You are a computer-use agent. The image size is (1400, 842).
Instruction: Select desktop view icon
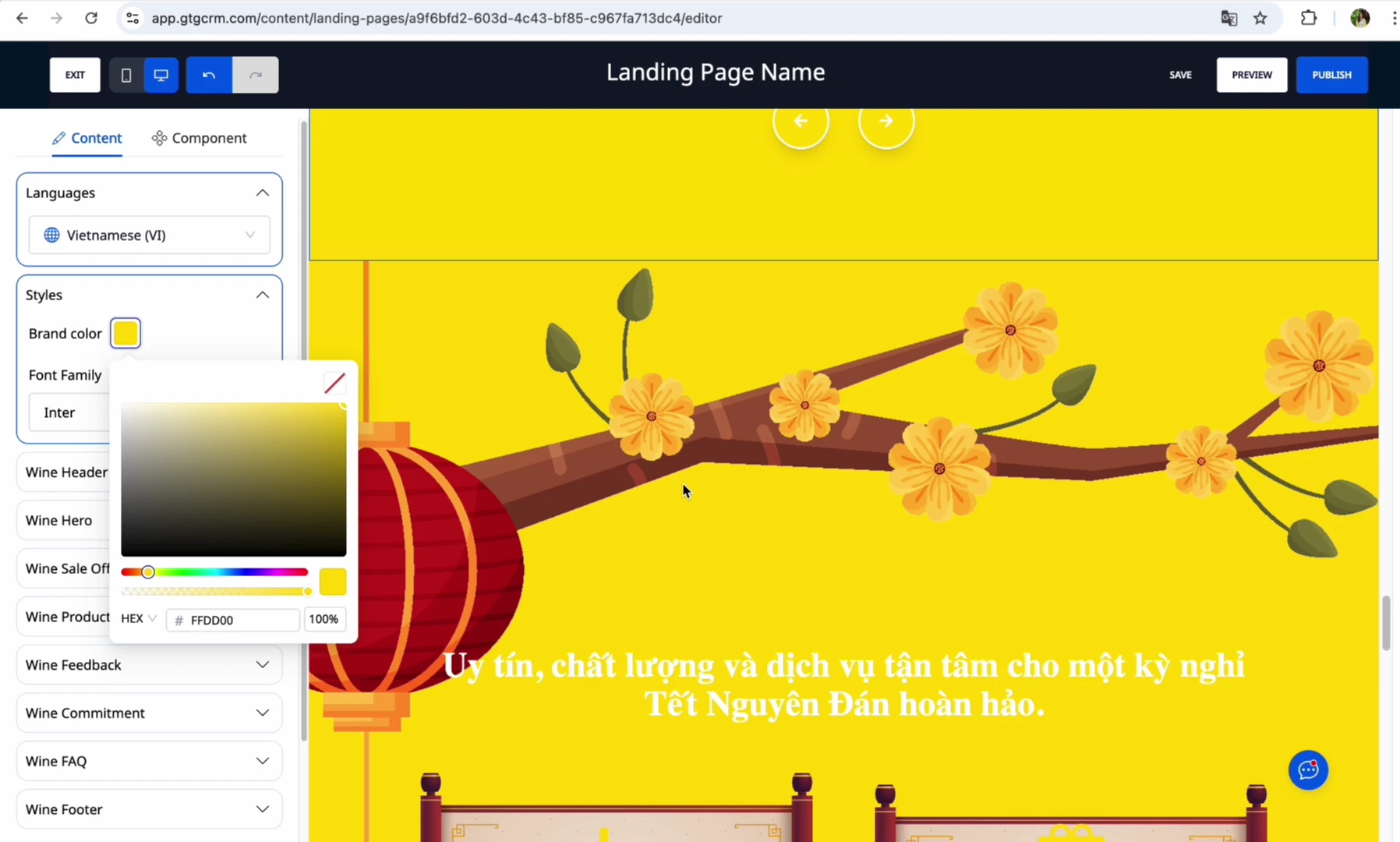tap(161, 75)
